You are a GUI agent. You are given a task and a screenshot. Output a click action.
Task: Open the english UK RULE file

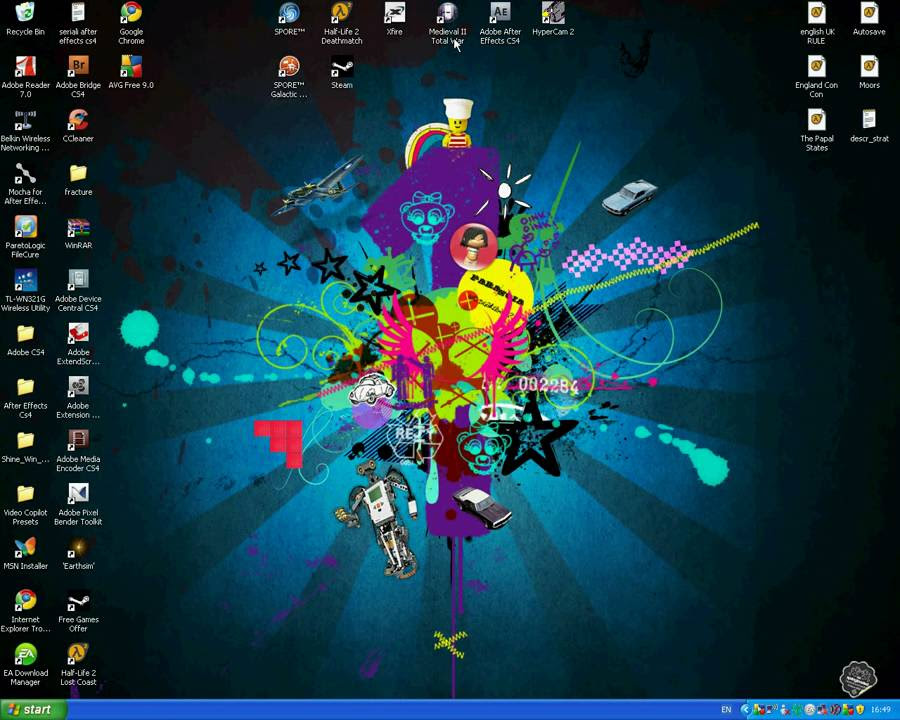pos(816,13)
